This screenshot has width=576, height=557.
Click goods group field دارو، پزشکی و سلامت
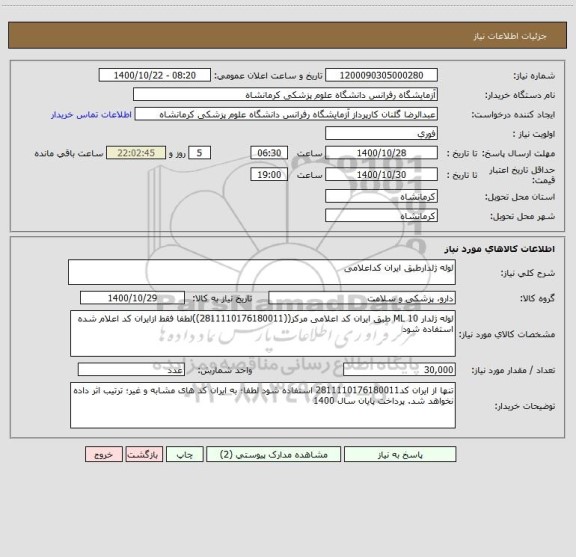coord(362,298)
